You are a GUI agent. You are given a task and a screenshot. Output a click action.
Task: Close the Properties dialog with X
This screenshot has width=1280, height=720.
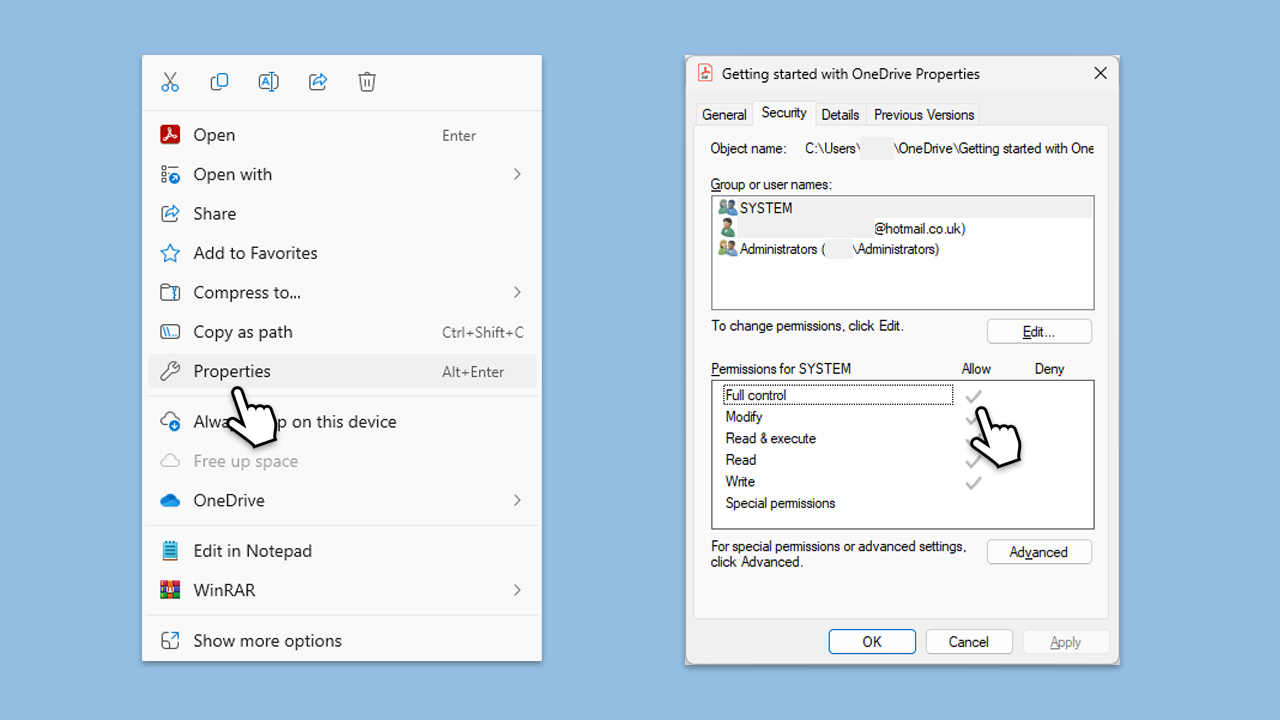tap(1100, 73)
